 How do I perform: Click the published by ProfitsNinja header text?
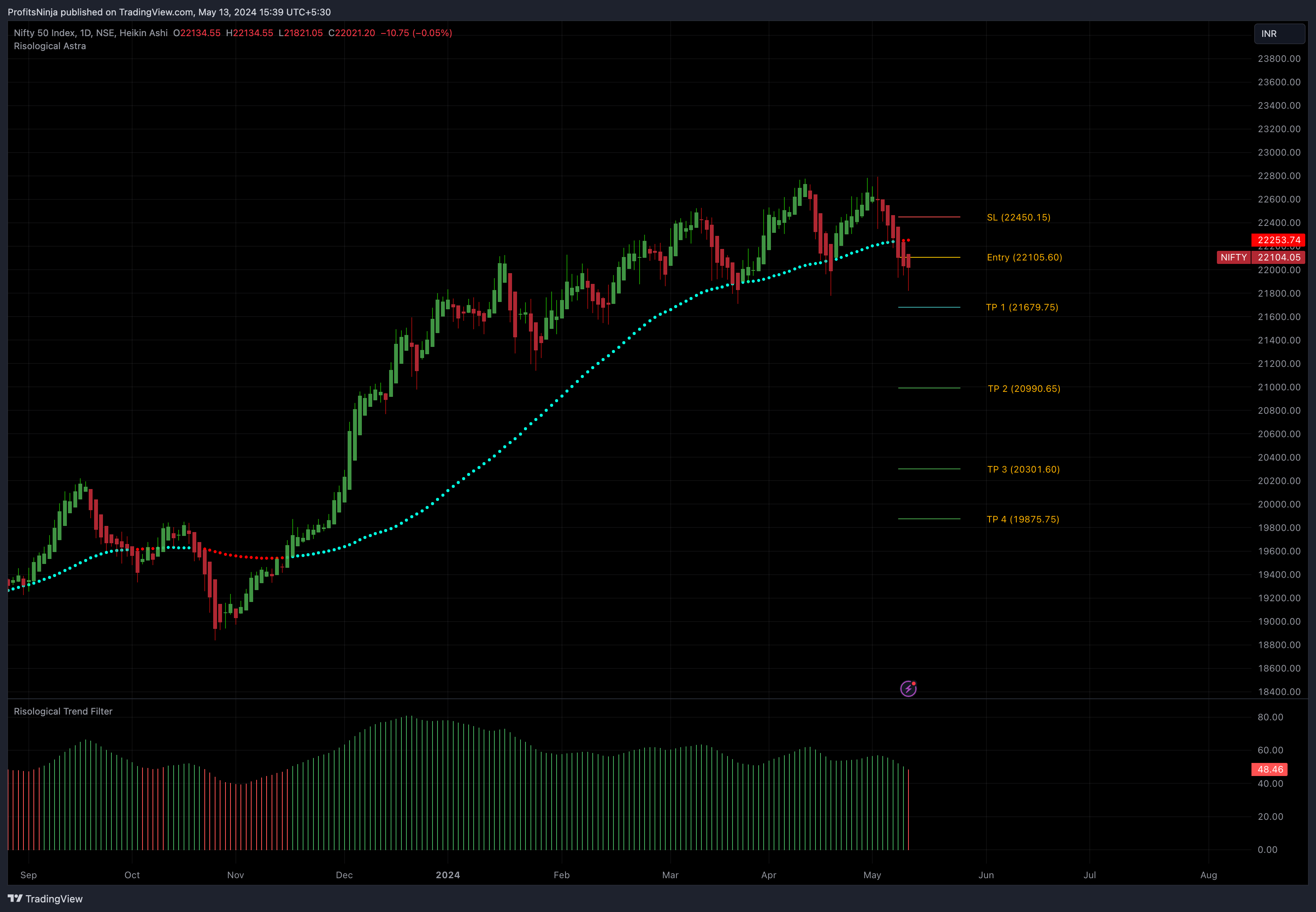(x=169, y=12)
